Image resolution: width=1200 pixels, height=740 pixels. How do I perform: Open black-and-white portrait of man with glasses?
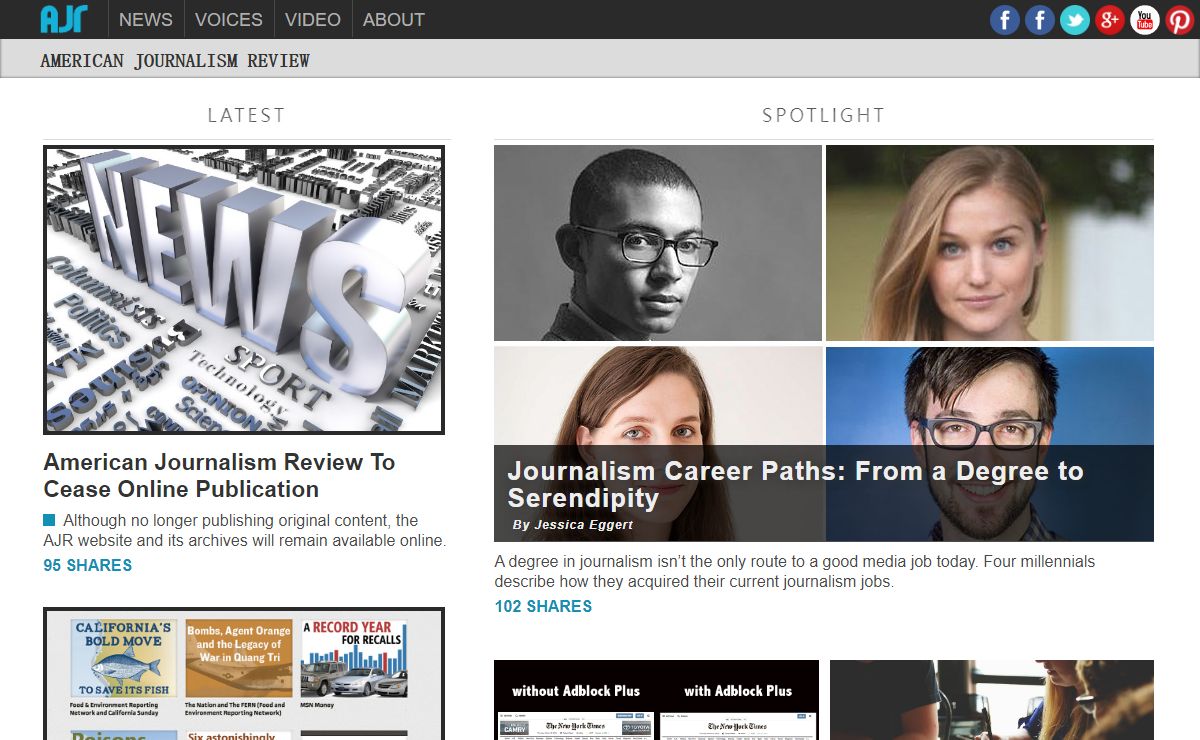[x=658, y=243]
